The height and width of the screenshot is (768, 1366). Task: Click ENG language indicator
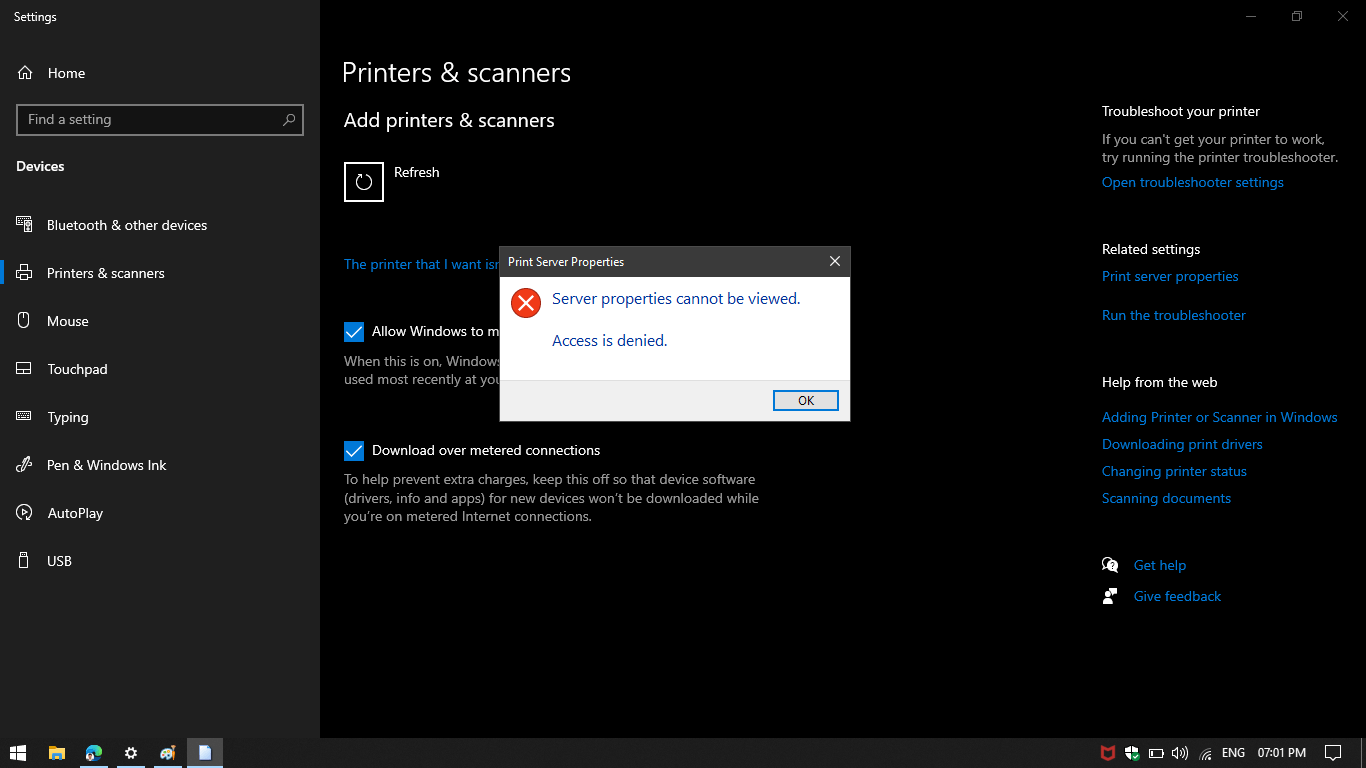(1233, 753)
